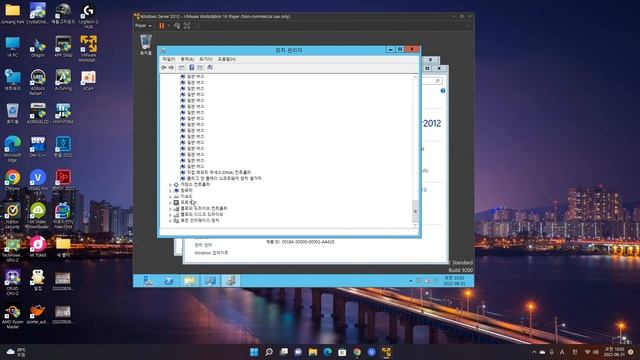Switch to System window on VM taskbar
Image resolution: width=640 pixels, height=360 pixels.
(210, 281)
